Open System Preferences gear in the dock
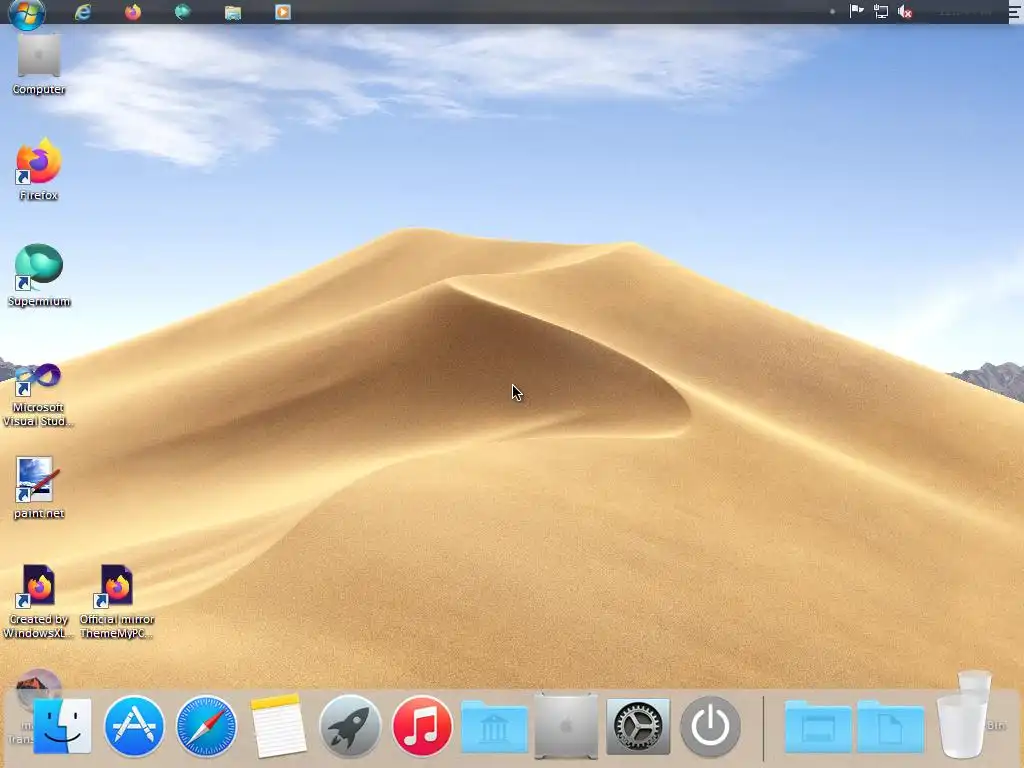 pos(638,726)
